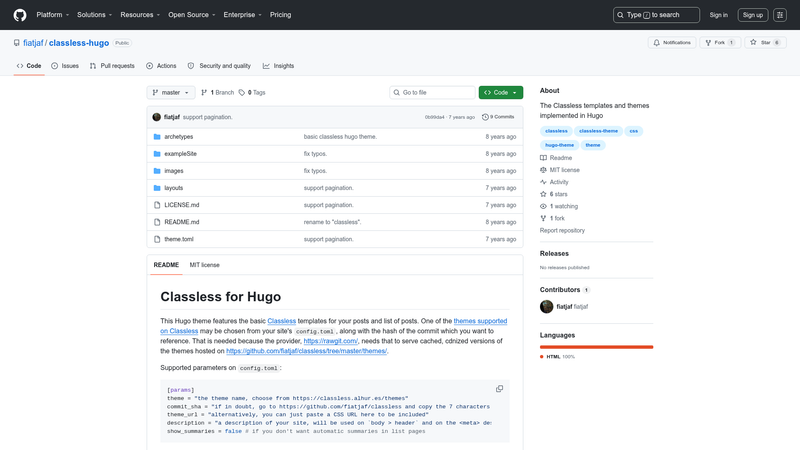This screenshot has height=450, width=800.
Task: Switch to the Insights tab
Action: (279, 66)
